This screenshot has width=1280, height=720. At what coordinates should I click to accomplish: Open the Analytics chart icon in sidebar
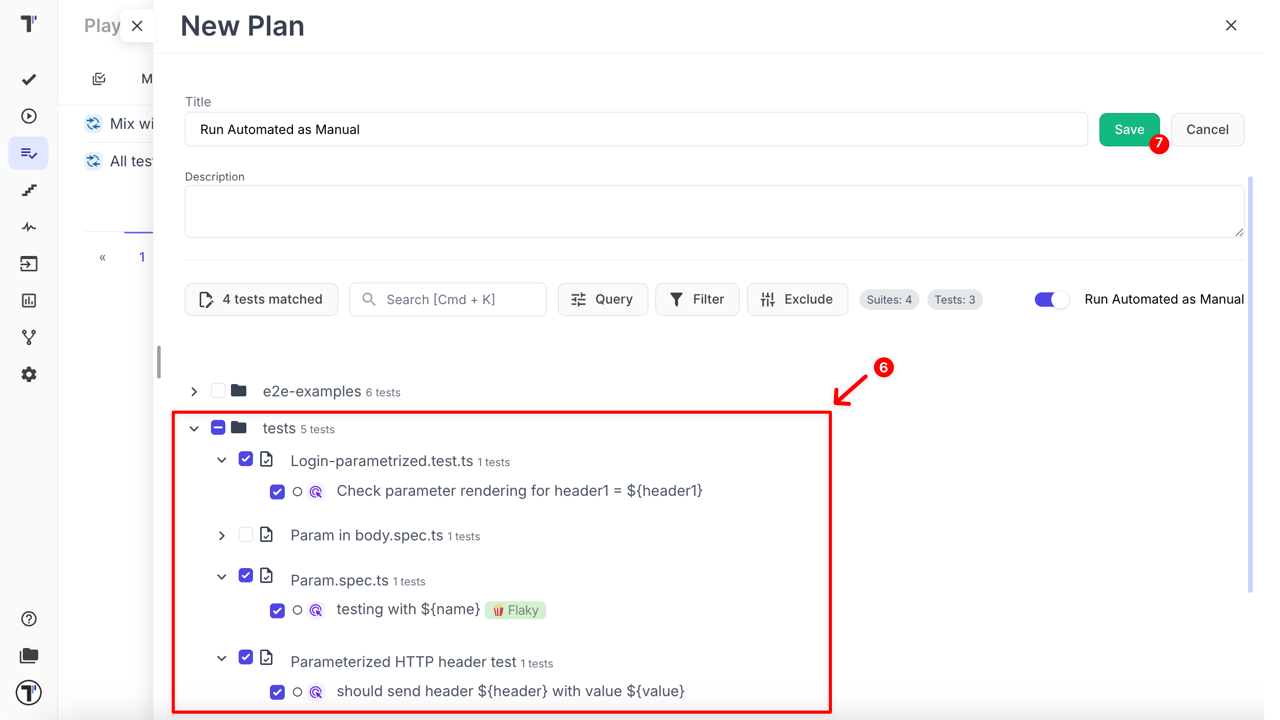29,300
